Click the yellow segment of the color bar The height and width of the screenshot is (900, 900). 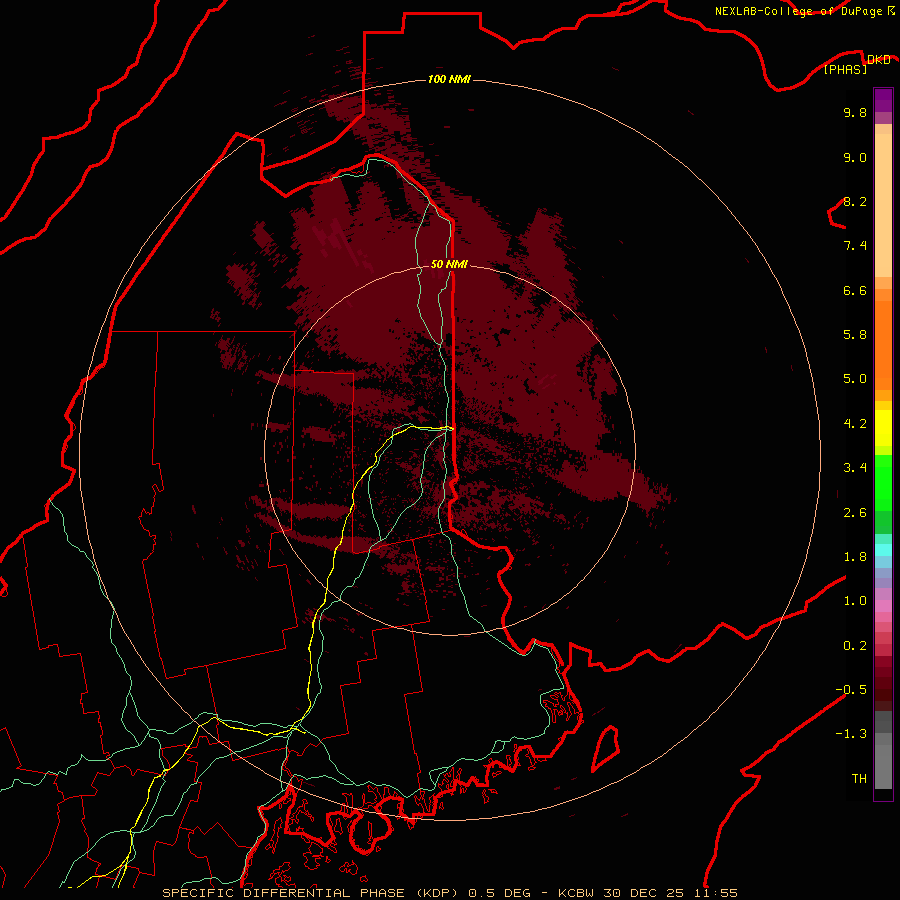[x=883, y=428]
